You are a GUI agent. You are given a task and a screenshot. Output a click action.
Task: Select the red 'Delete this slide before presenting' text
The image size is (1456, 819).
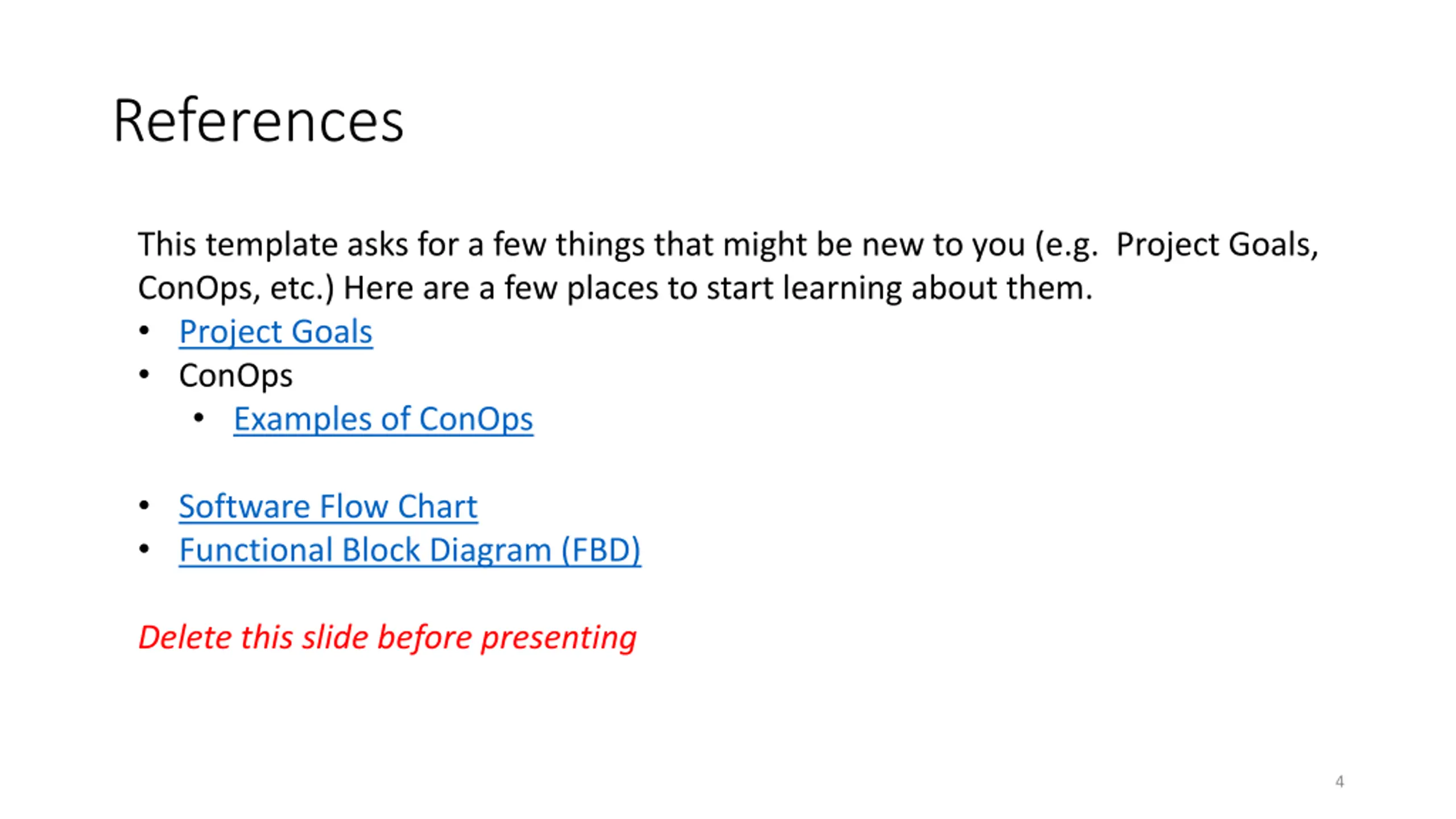pos(387,638)
